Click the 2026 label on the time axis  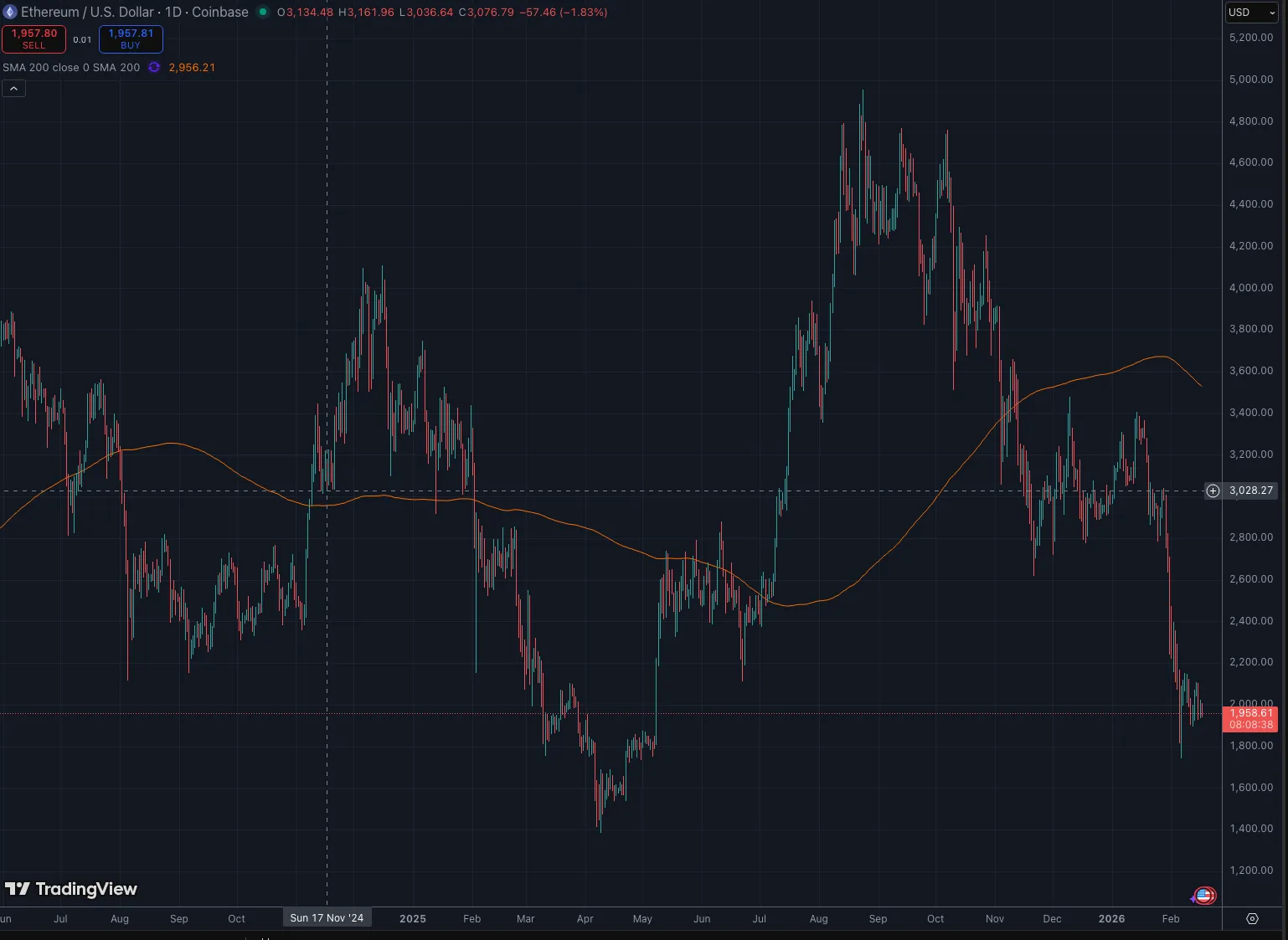(x=1111, y=918)
